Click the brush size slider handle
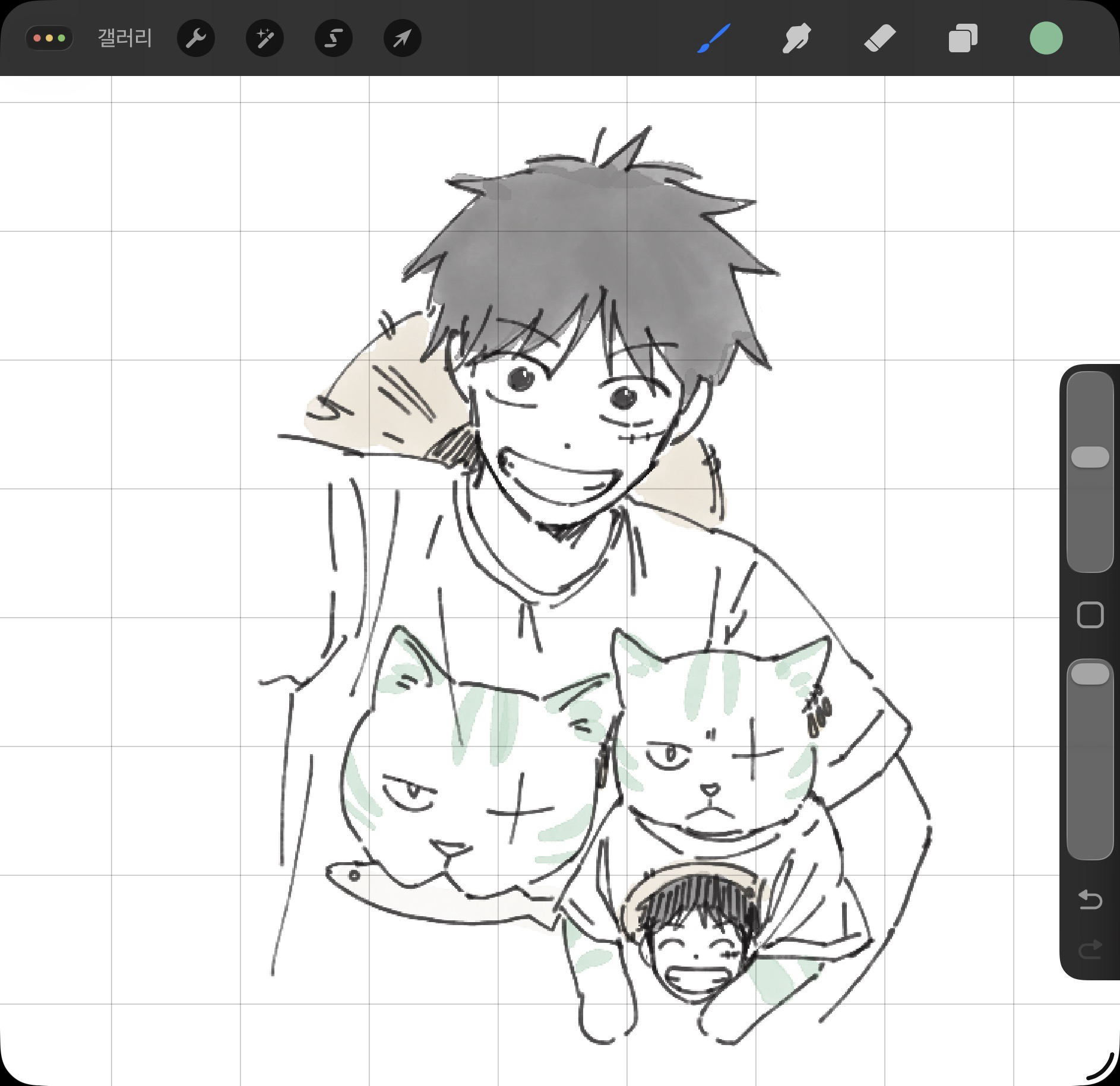Image resolution: width=1120 pixels, height=1086 pixels. 1090,457
